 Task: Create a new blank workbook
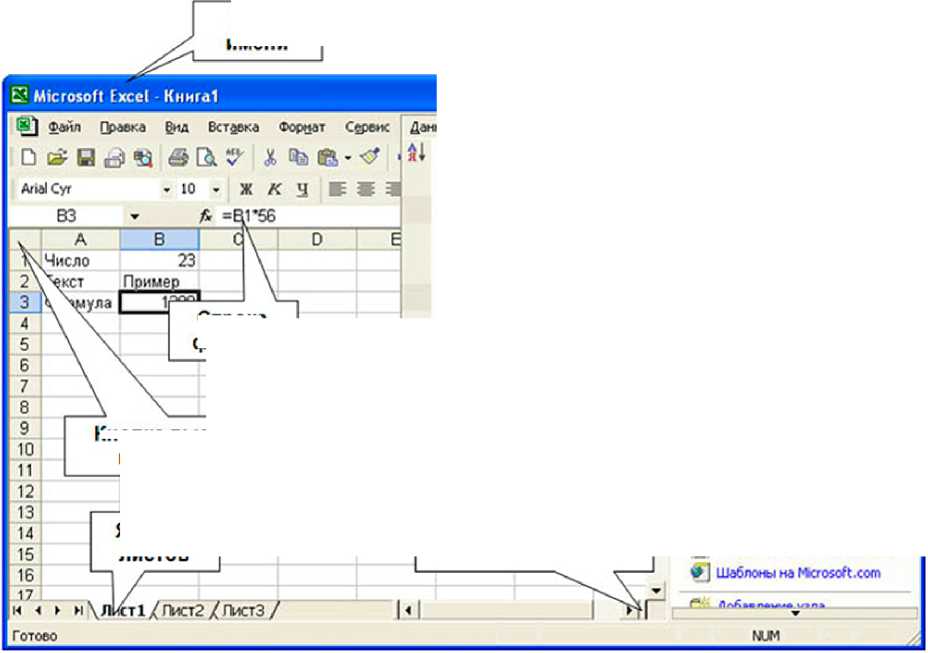28,157
